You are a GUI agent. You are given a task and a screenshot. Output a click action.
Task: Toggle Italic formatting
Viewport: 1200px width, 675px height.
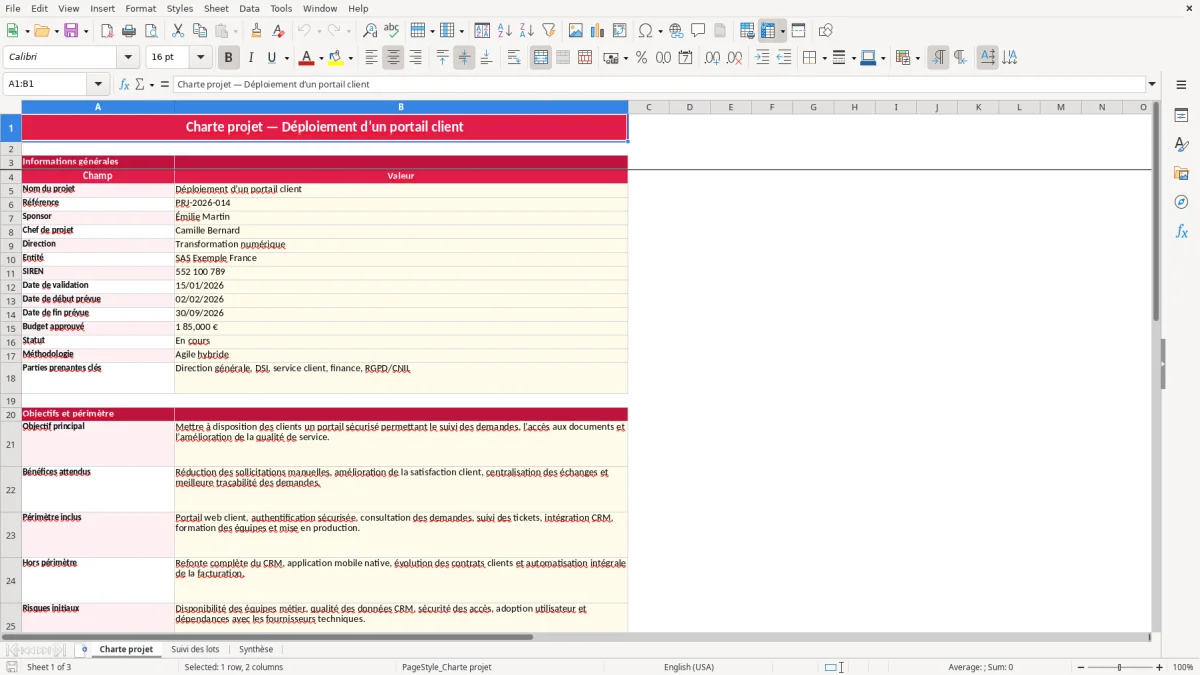tap(251, 58)
